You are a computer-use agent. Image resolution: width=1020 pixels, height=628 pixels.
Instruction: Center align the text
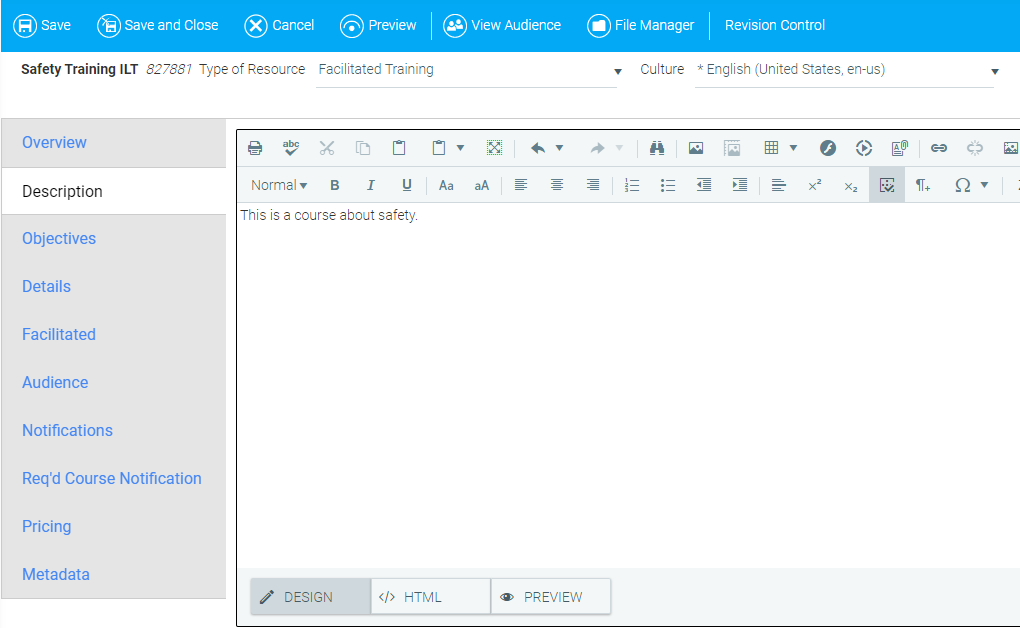coord(557,185)
